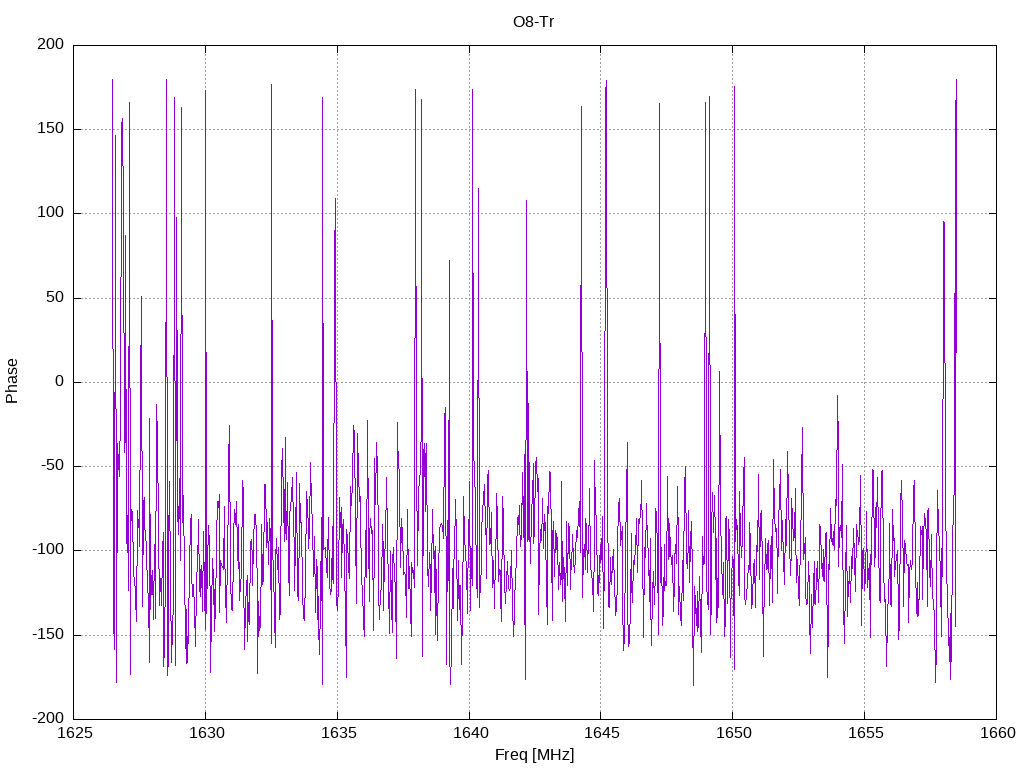The height and width of the screenshot is (768, 1024).
Task: Click the y-axis tick label 200
Action: click(x=51, y=44)
